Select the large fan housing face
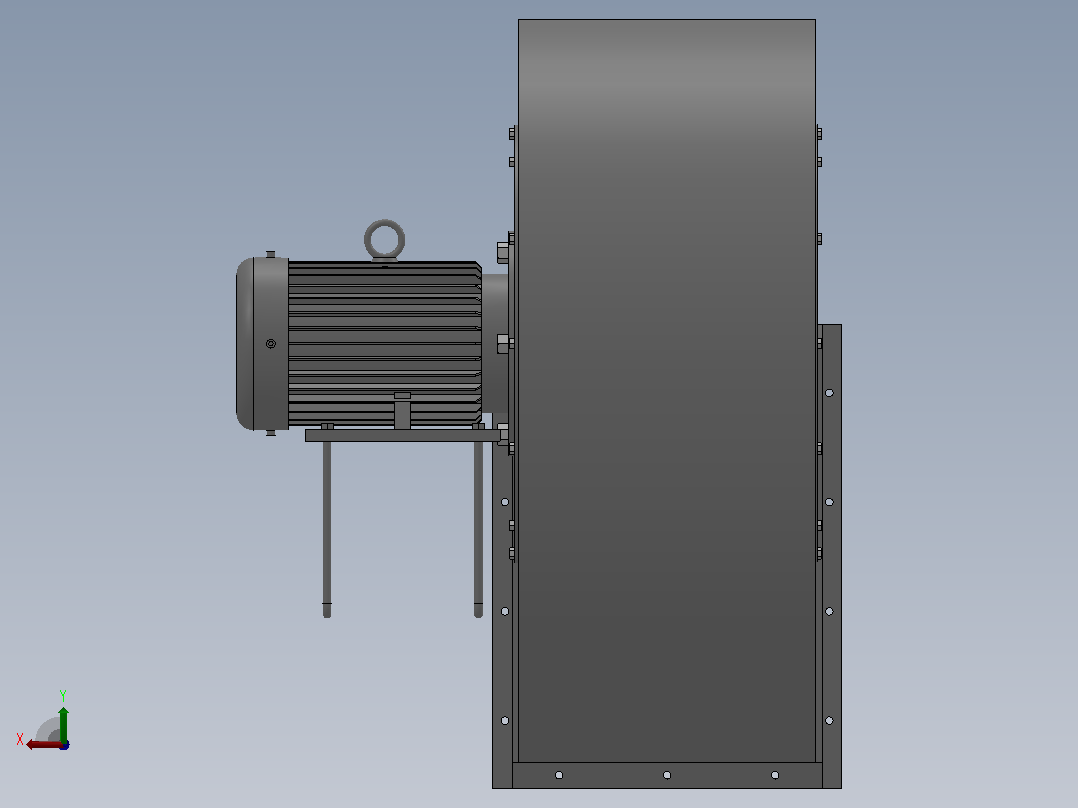This screenshot has height=808, width=1078. pyautogui.click(x=666, y=391)
